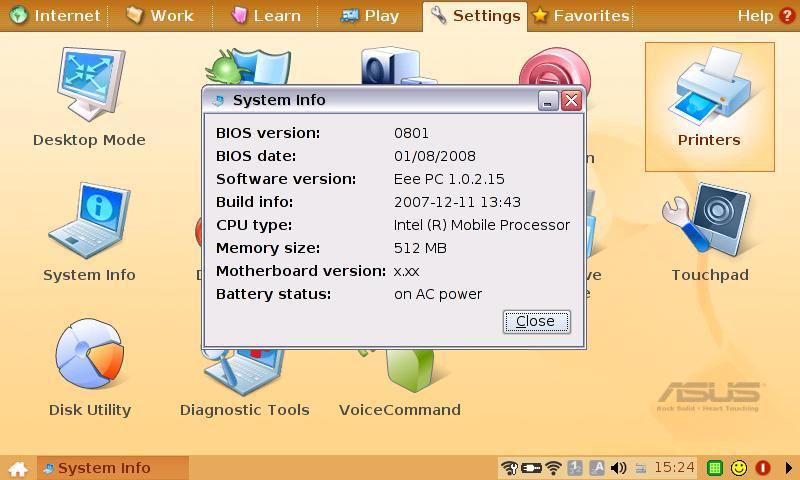This screenshot has height=480, width=800.
Task: Click the software version Eee PC 1.0.2.15
Action: pos(449,179)
